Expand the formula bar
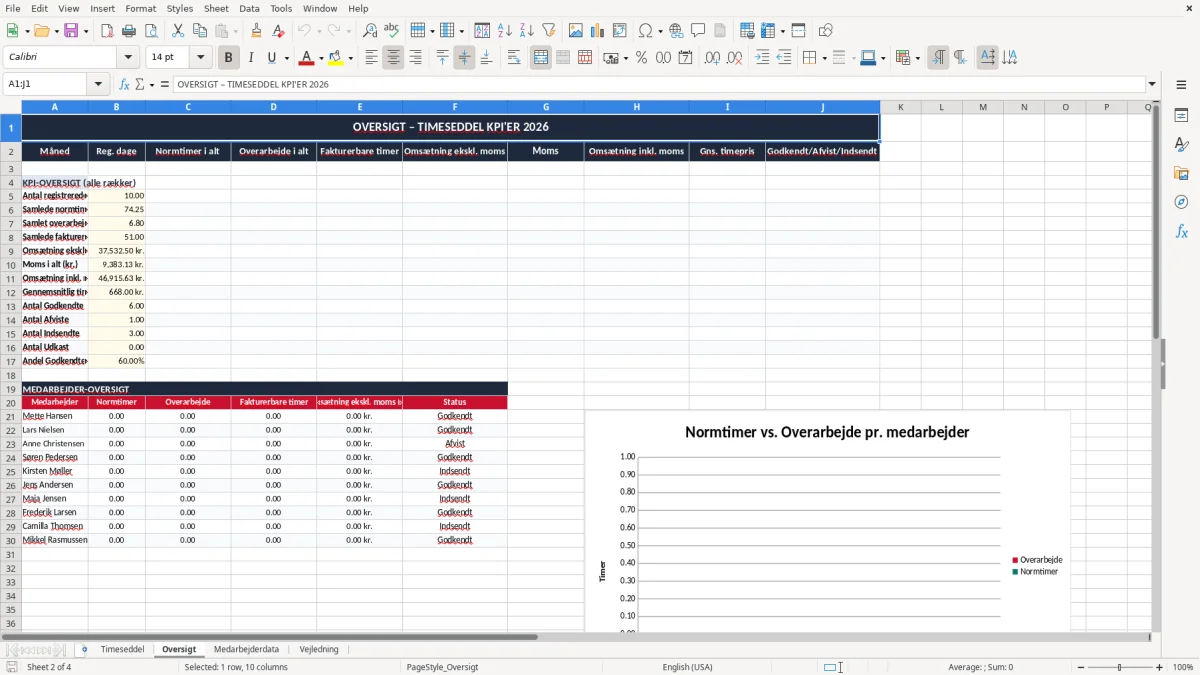This screenshot has height=675, width=1200. click(1152, 84)
